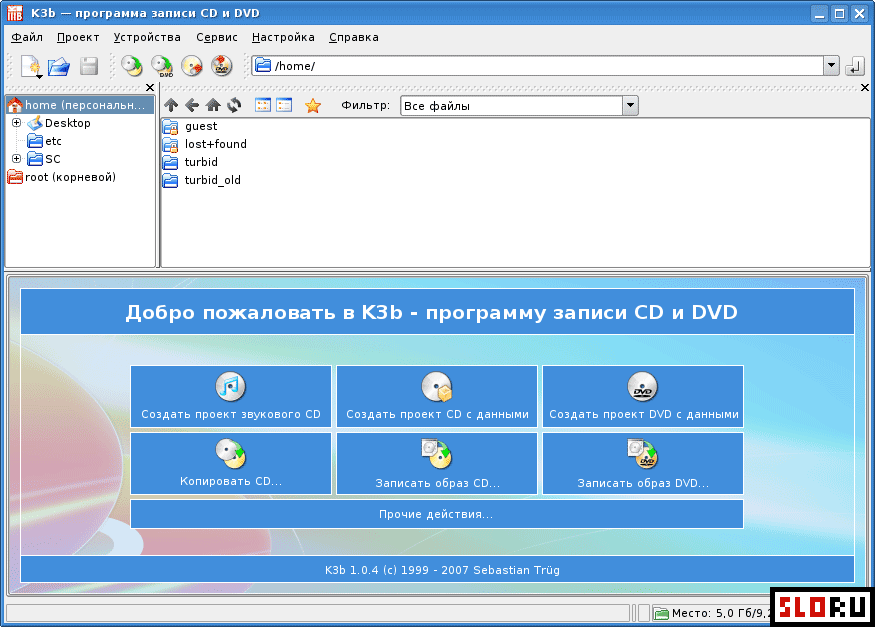Click the 'Место: 5,0 Гб' status bar text
The image size is (875, 627).
[721, 613]
